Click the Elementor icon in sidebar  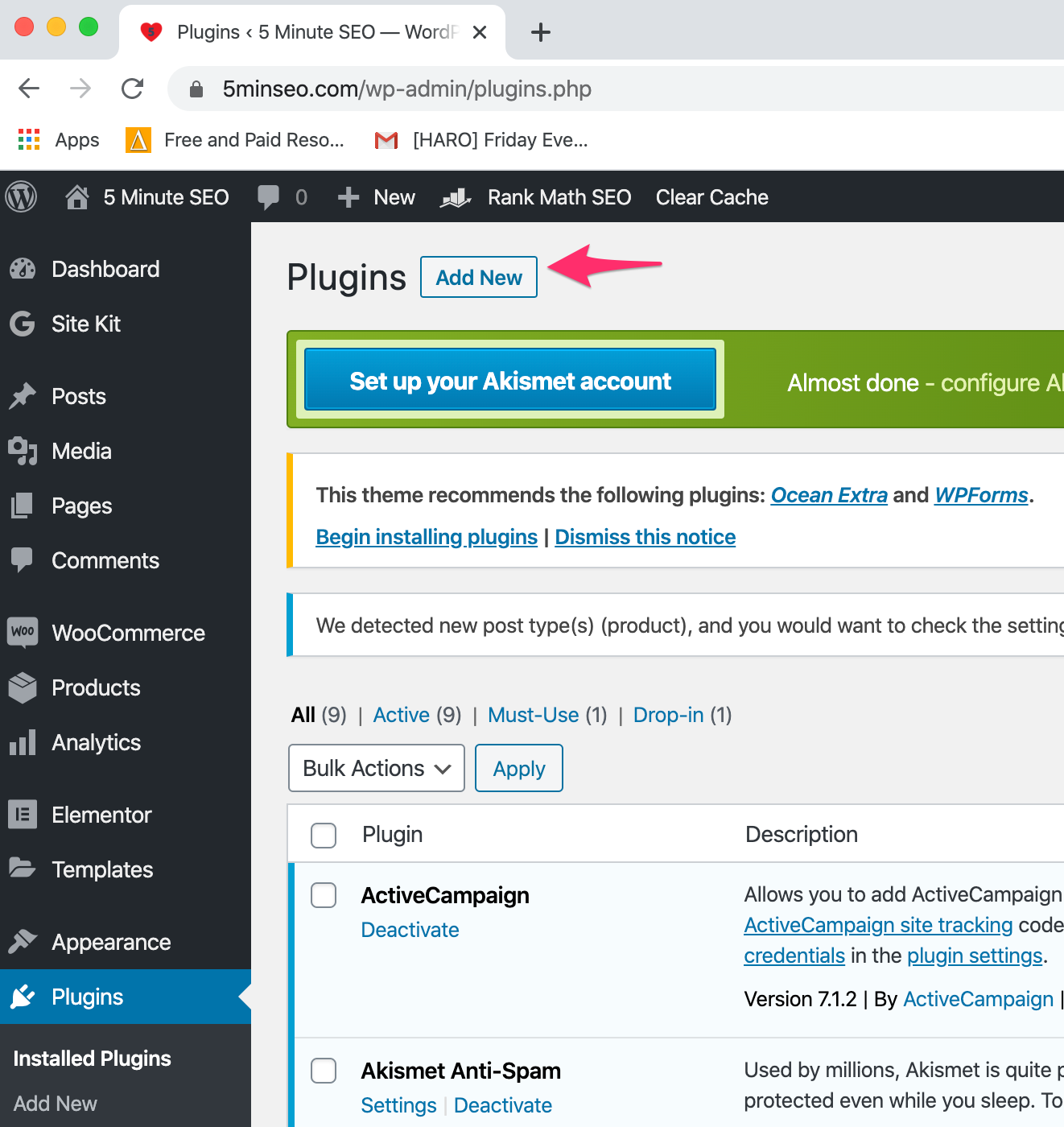[23, 815]
